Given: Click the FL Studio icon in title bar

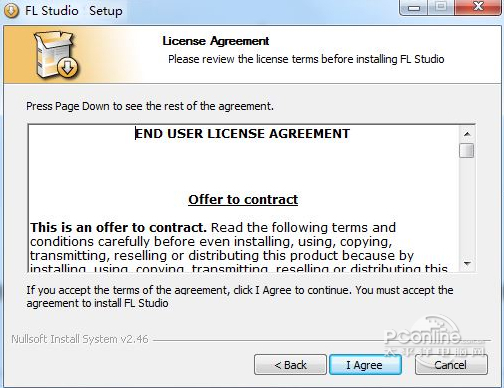Looking at the screenshot, I should click(x=11, y=10).
